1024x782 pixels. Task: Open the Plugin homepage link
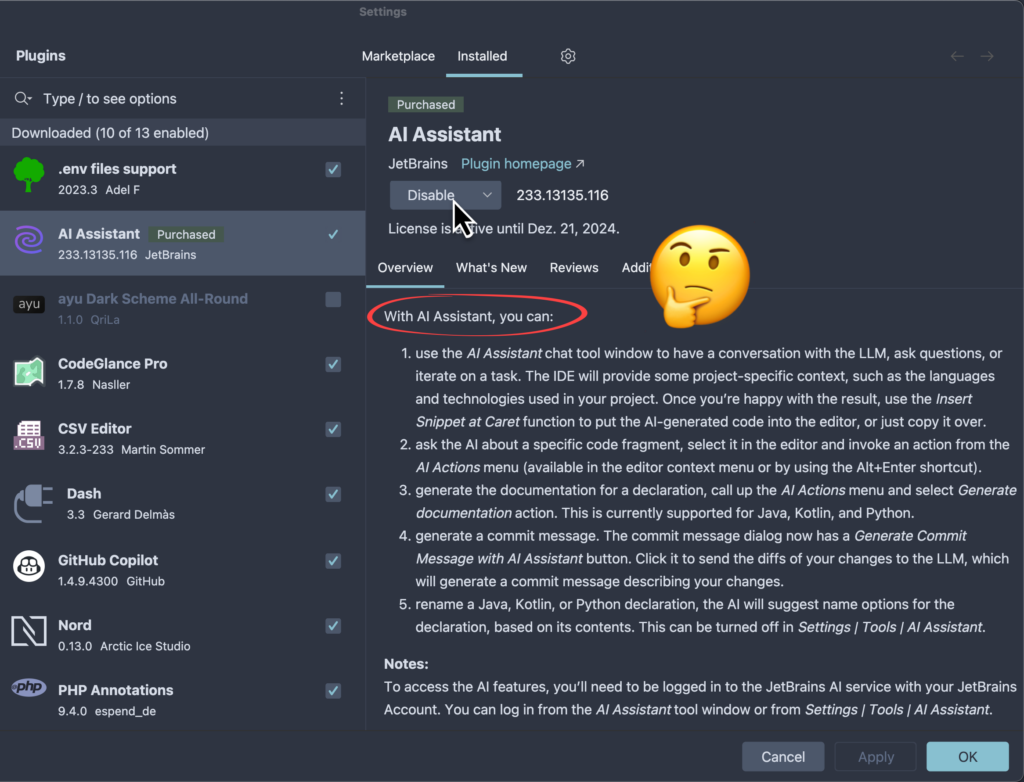click(x=522, y=163)
